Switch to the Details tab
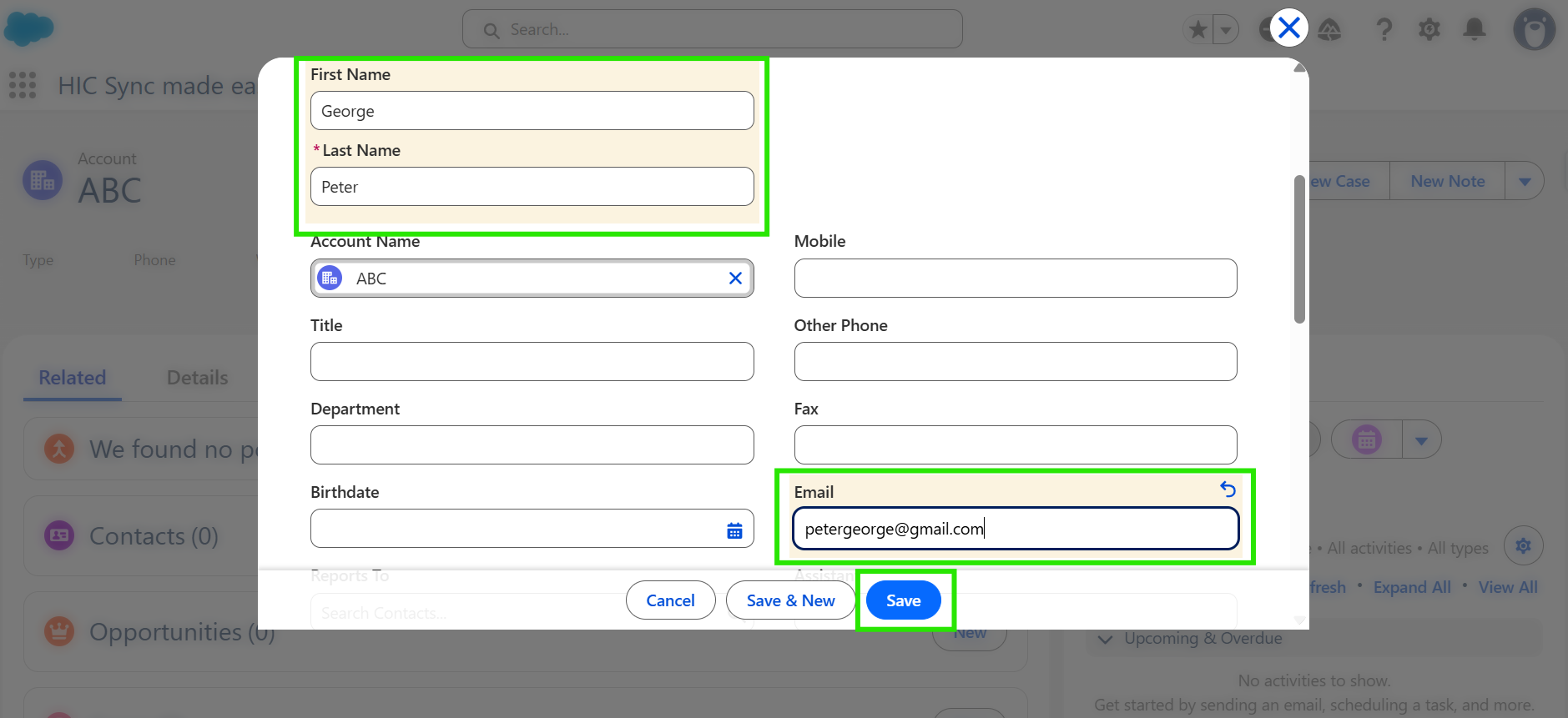1568x718 pixels. click(198, 378)
